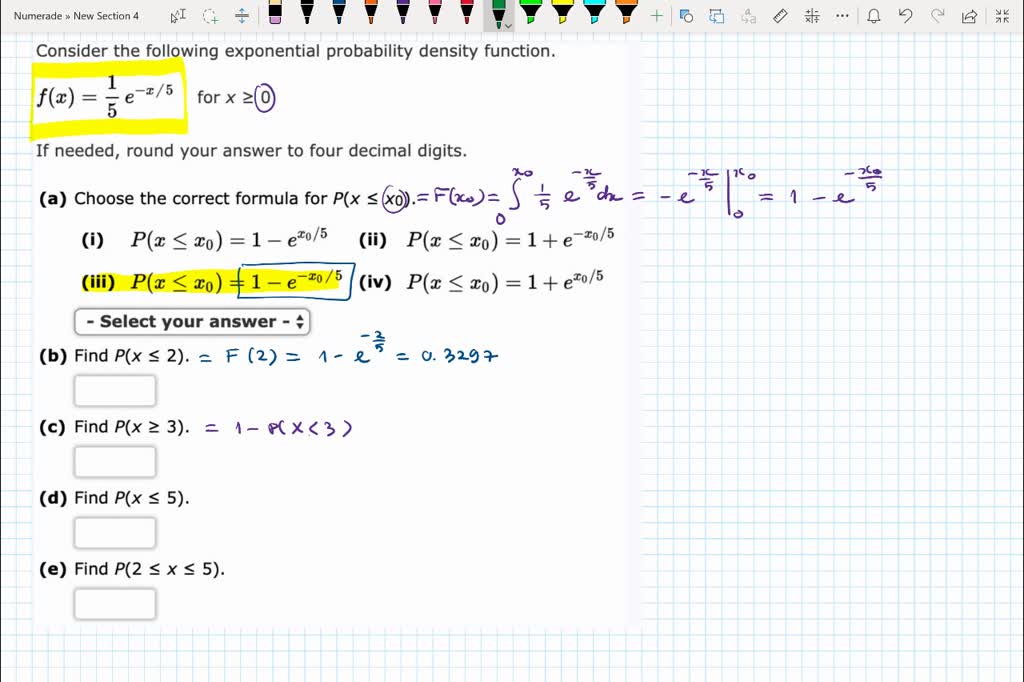Select the lasso selection tool

click(x=208, y=14)
